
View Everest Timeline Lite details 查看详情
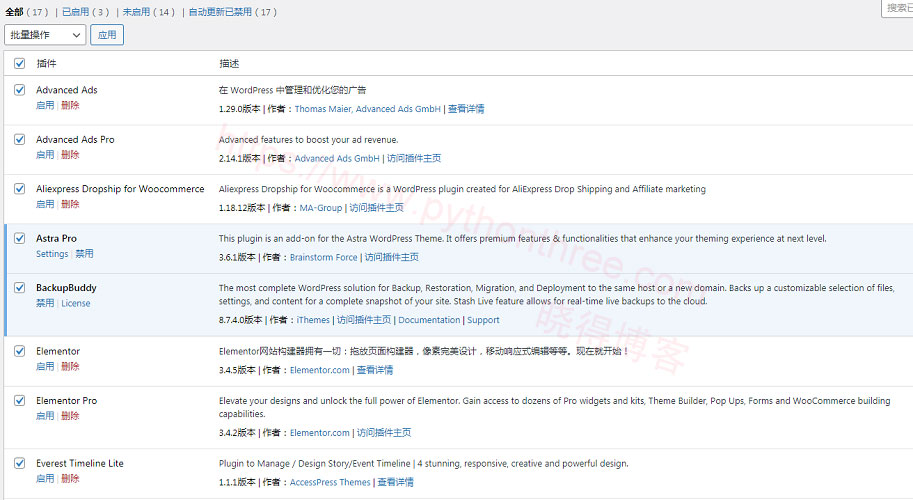pos(395,483)
